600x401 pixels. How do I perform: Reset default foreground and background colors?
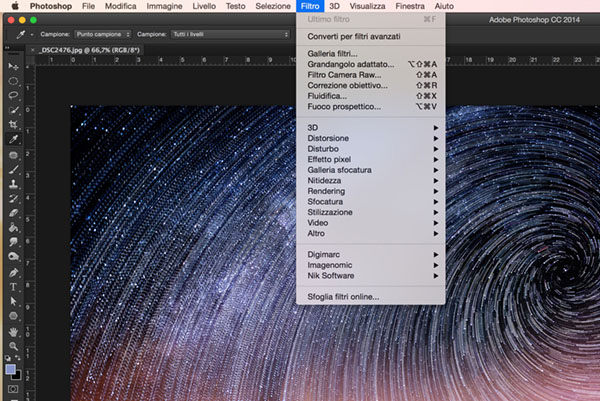(8, 358)
